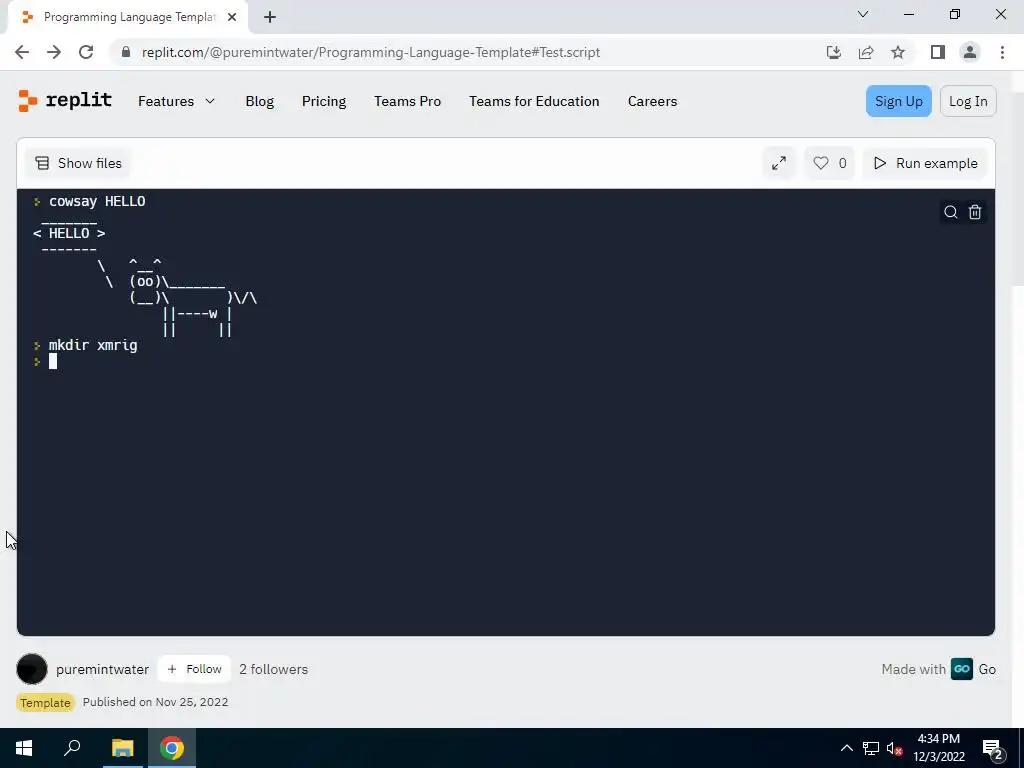Click the Go language icon
Viewport: 1024px width, 768px height.
click(961, 669)
